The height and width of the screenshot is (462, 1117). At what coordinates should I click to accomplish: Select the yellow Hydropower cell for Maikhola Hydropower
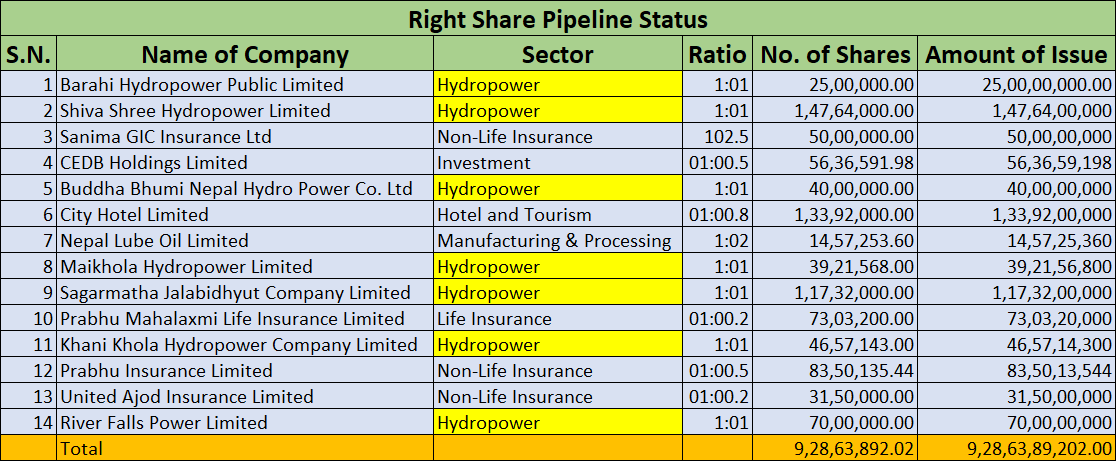558,266
